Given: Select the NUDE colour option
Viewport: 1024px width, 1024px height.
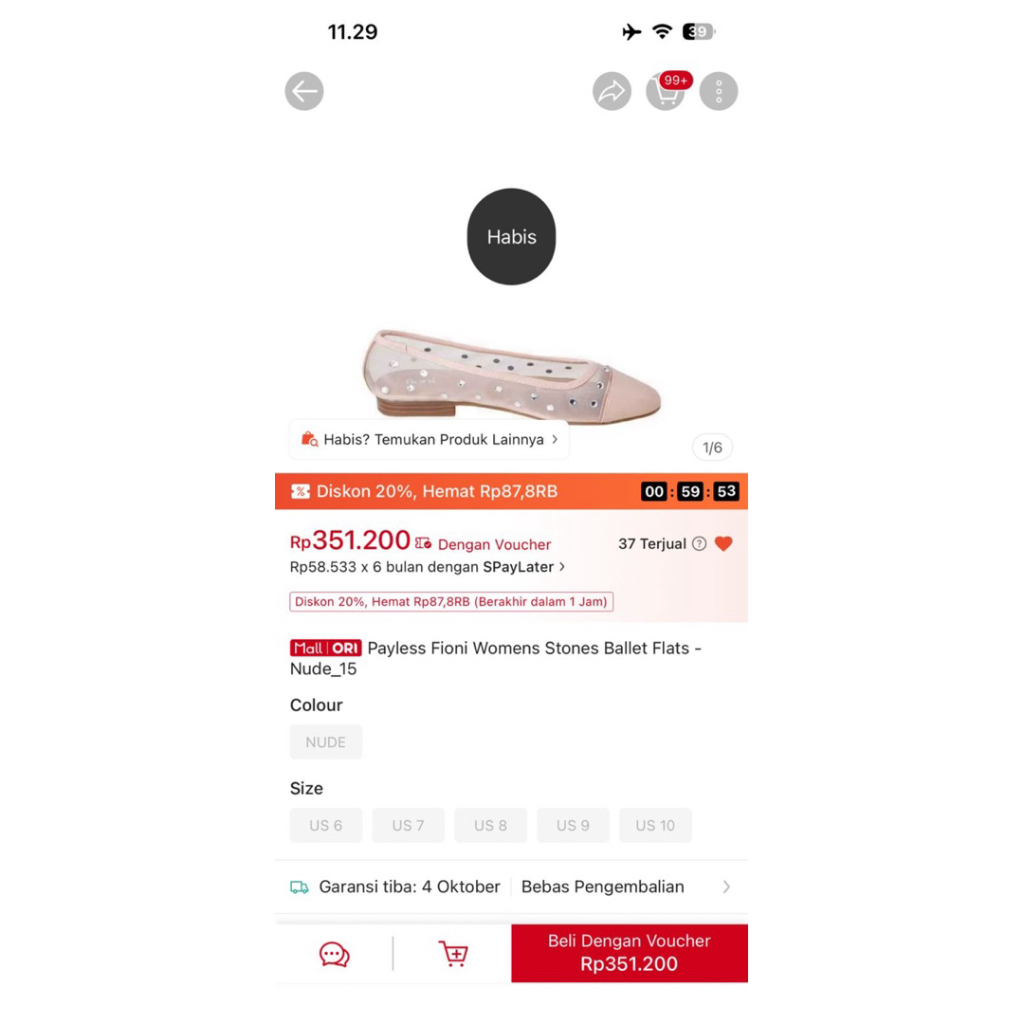Looking at the screenshot, I should pos(326,742).
